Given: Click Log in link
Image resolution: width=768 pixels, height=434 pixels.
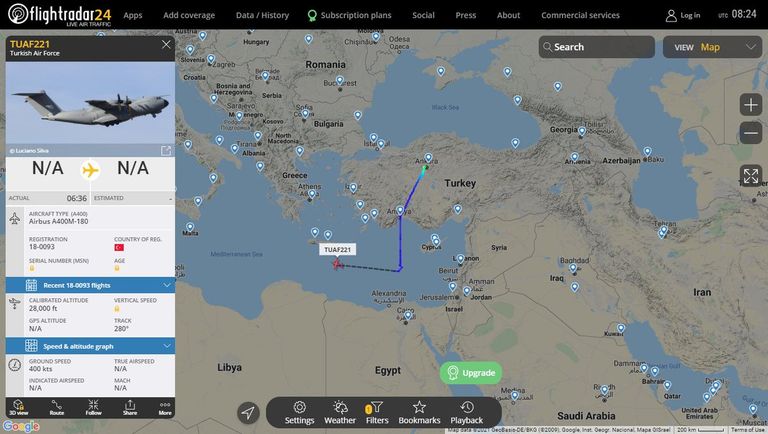Looking at the screenshot, I should coord(683,15).
